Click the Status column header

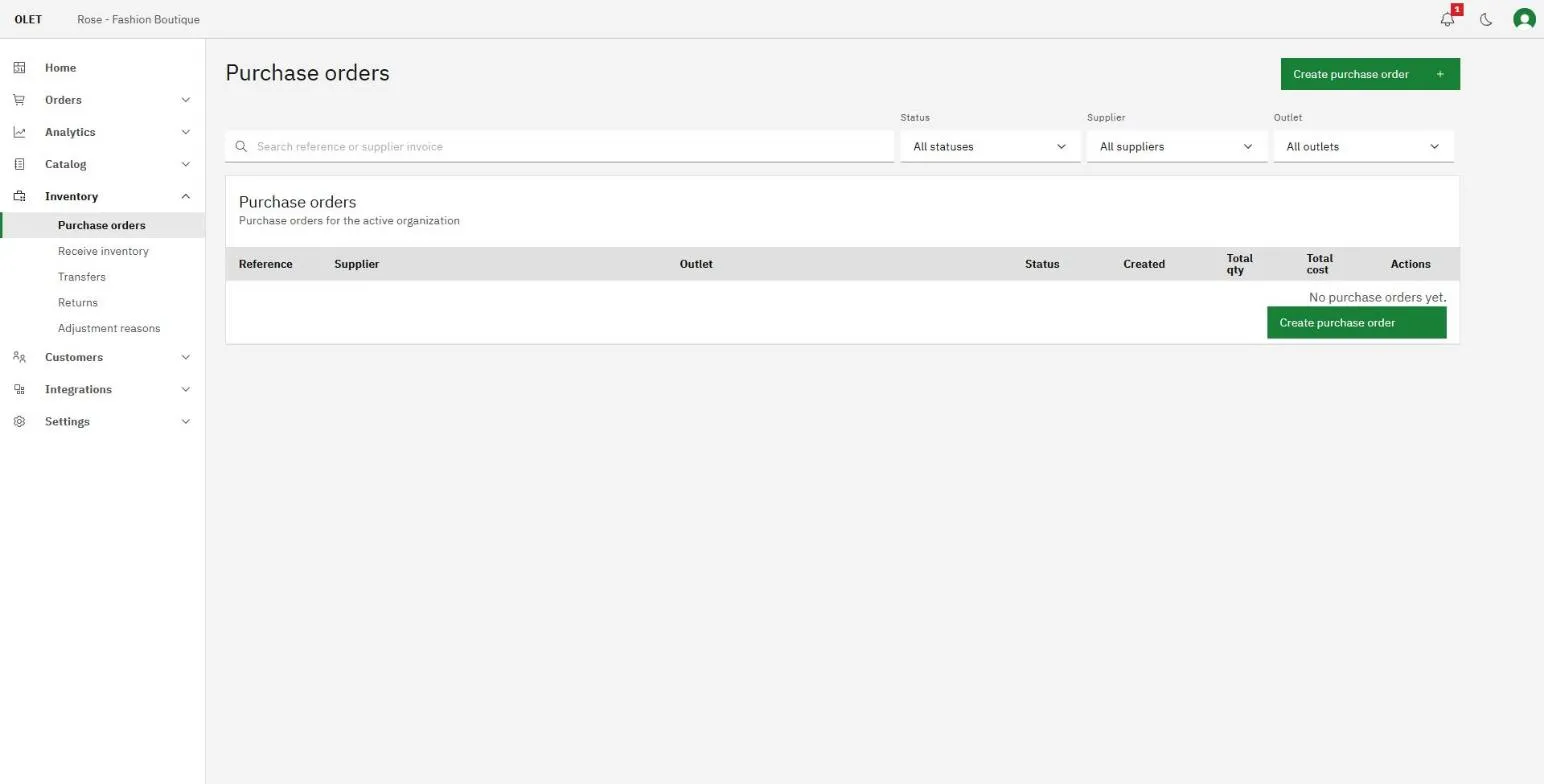coord(1042,264)
